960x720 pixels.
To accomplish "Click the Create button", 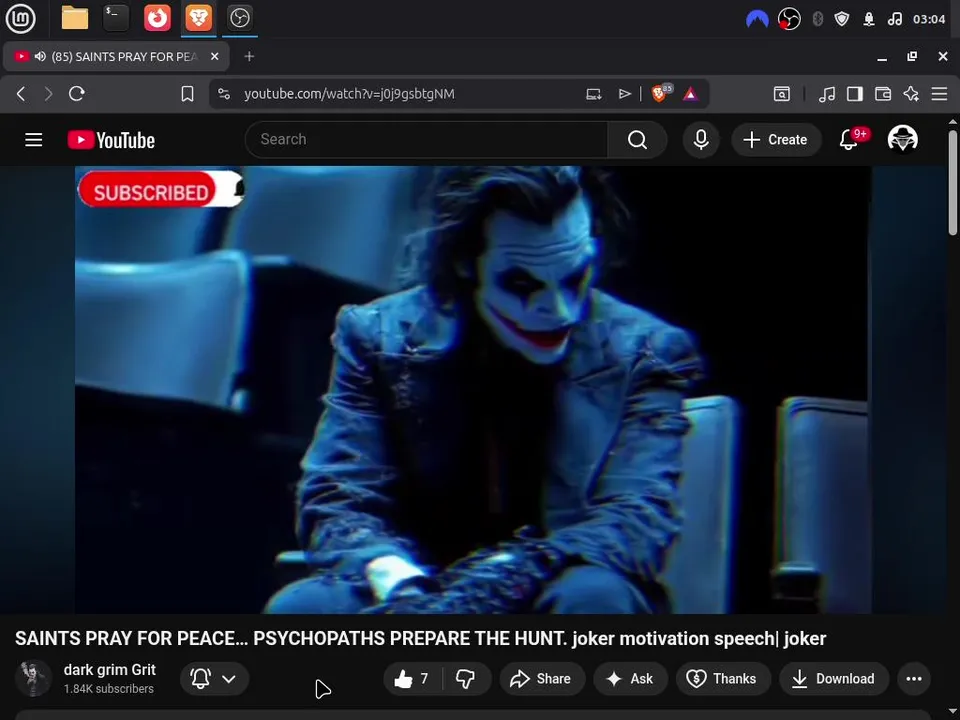I will 776,140.
